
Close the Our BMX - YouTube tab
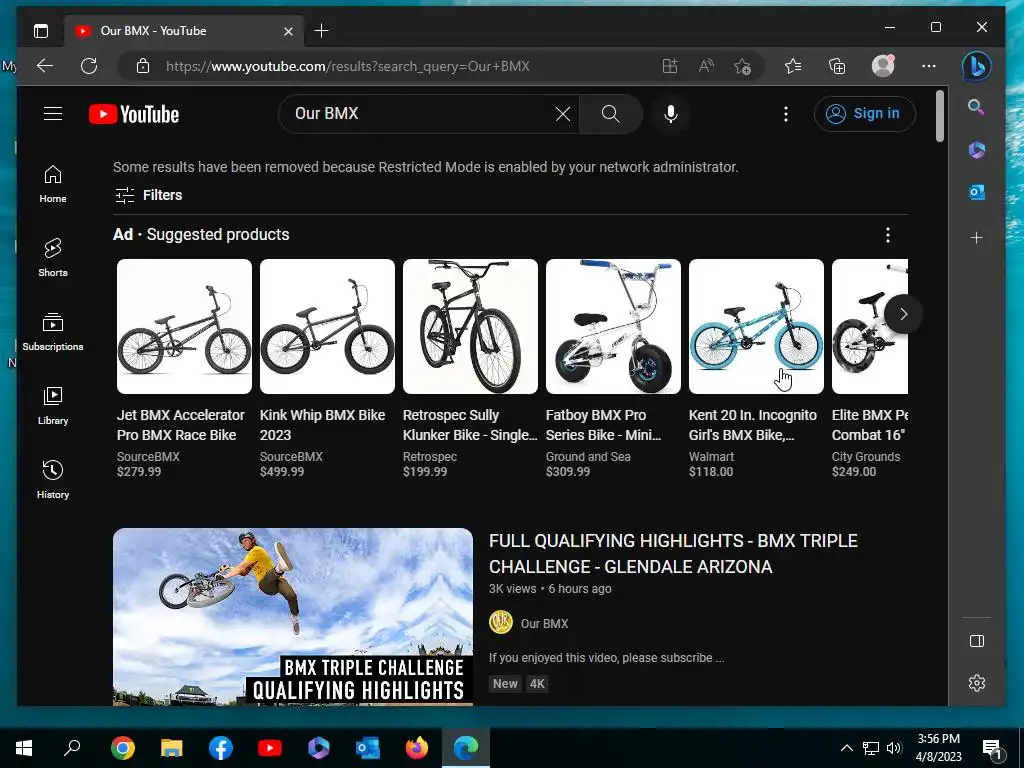coord(288,31)
